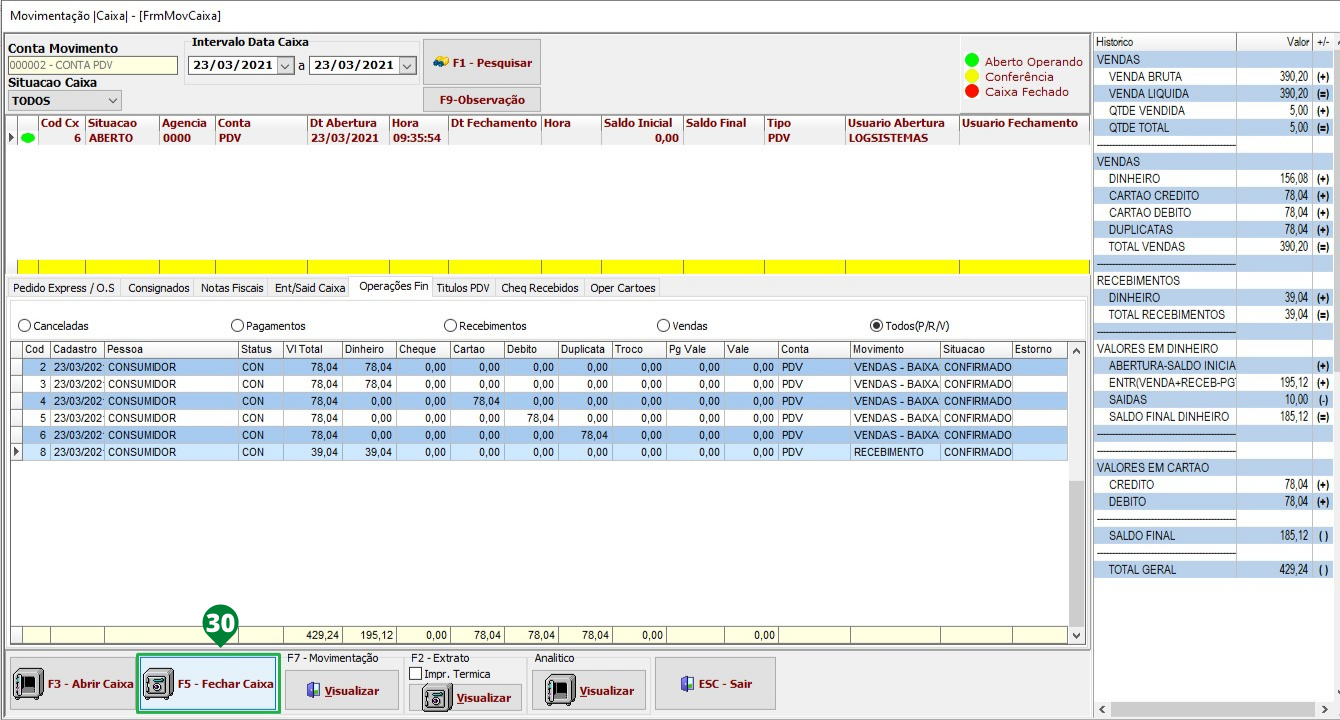1340x720 pixels.
Task: Click the CARTAO CREDITO row in Historico
Action: [x=1214, y=195]
